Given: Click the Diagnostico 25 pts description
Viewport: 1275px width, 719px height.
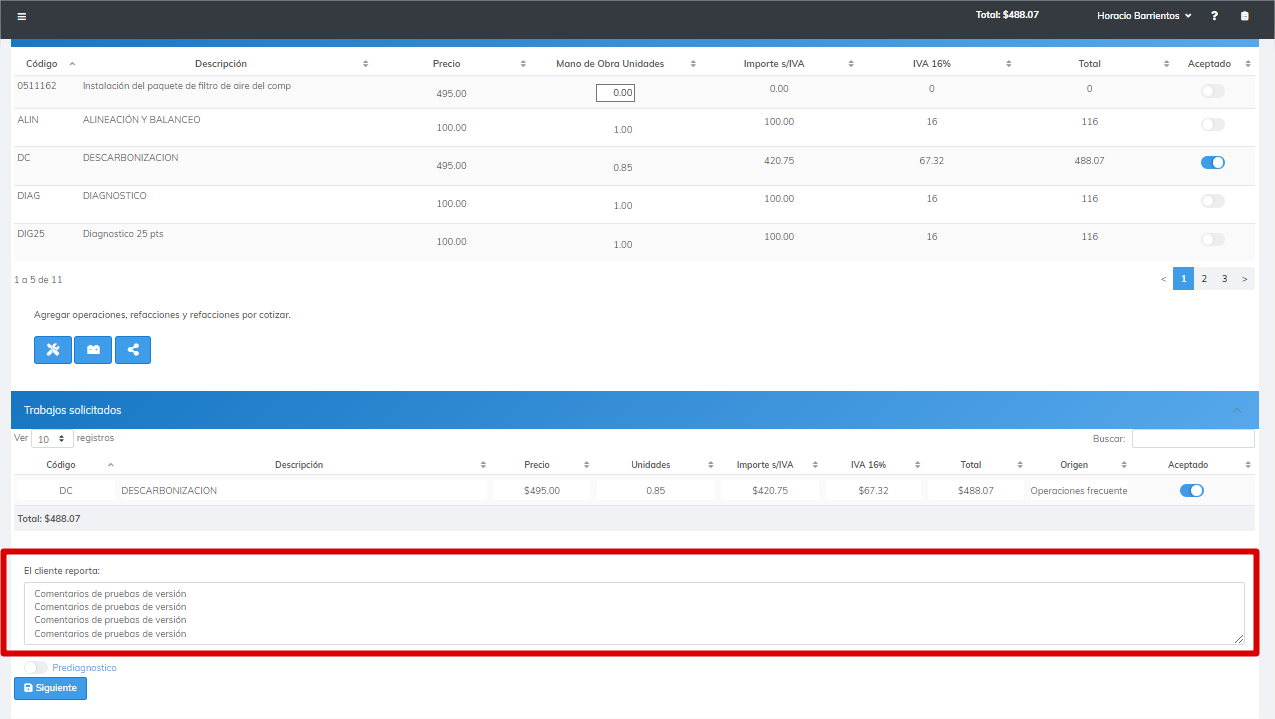Looking at the screenshot, I should click(x=122, y=234).
